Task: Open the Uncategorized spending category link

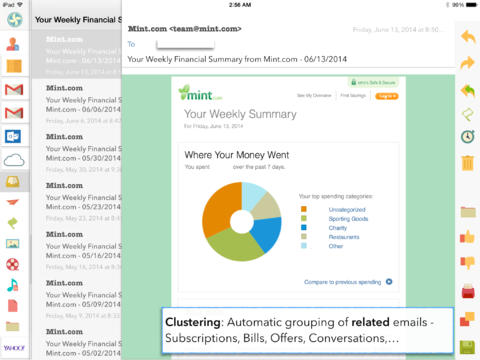Action: [x=347, y=210]
